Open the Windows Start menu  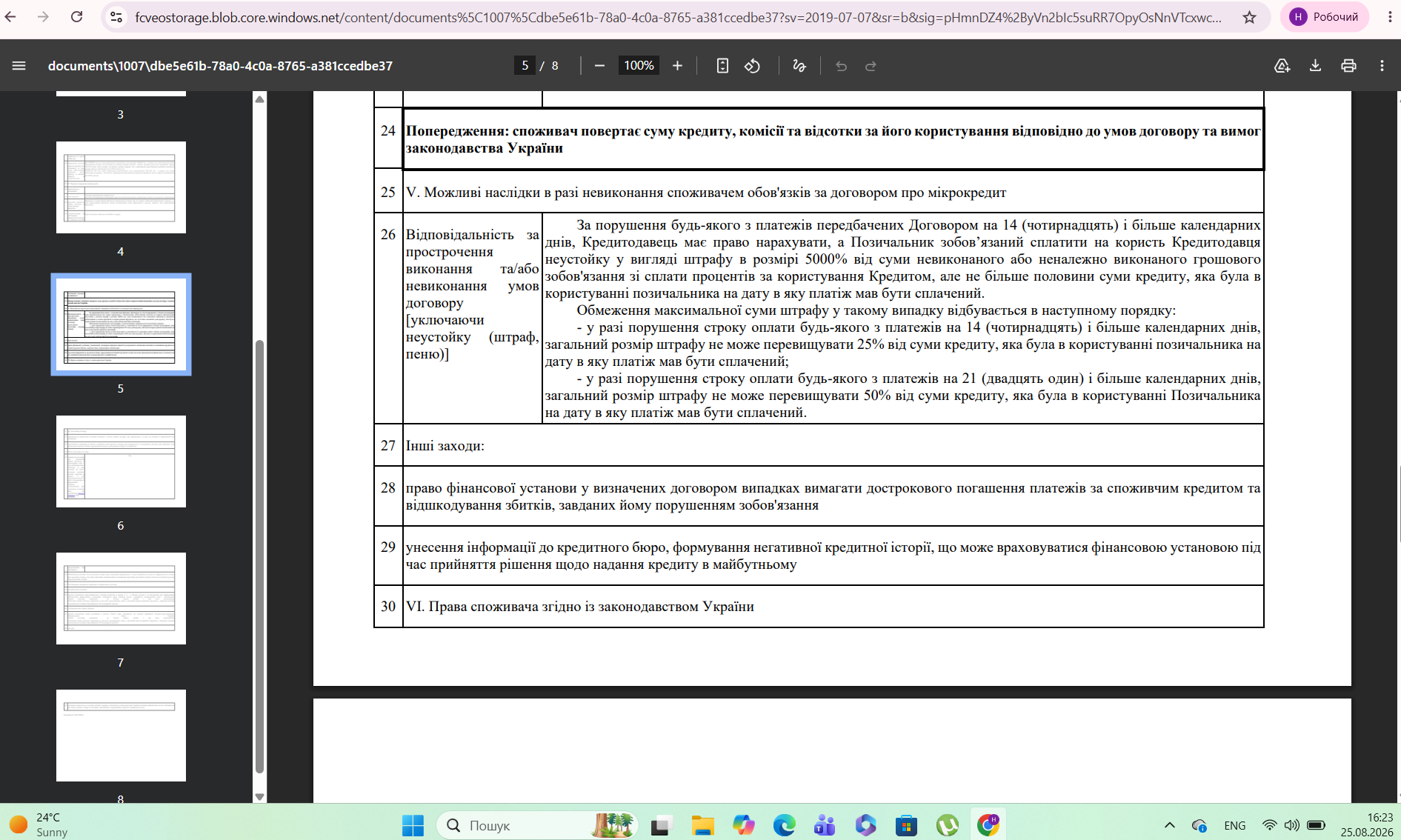pyautogui.click(x=413, y=825)
